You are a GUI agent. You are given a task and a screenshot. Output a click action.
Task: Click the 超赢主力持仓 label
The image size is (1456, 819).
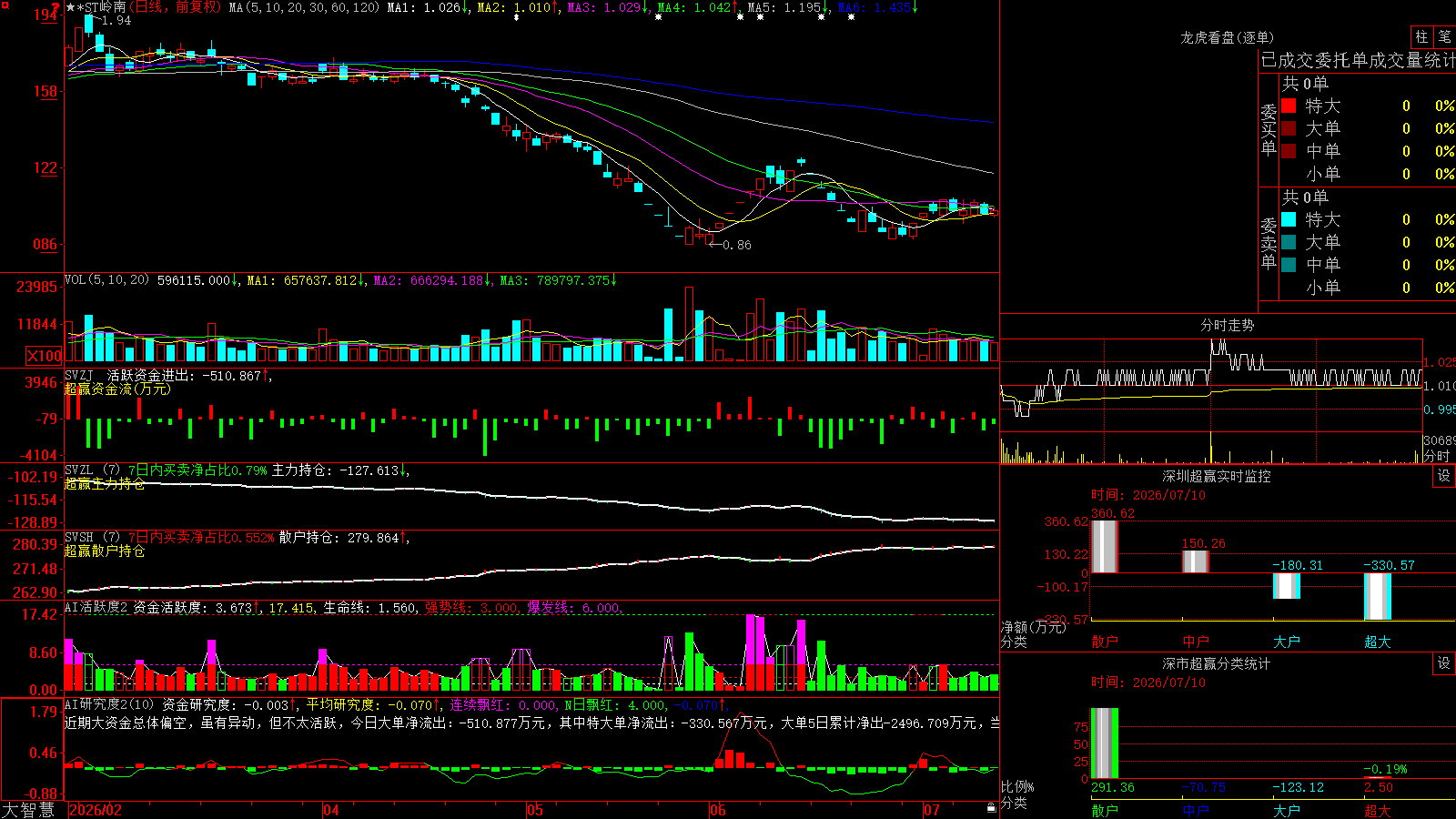(x=105, y=483)
